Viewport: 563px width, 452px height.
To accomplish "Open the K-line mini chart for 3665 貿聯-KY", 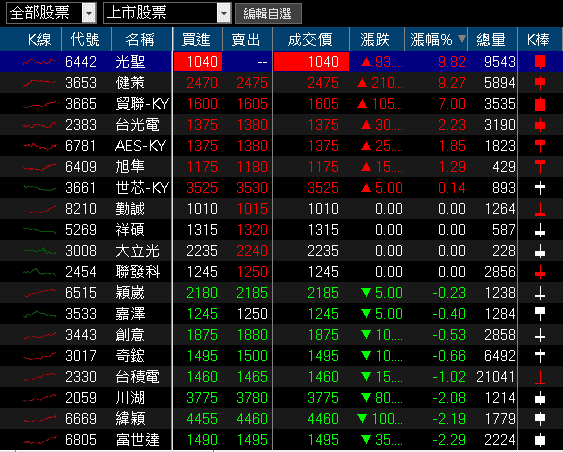I will (39, 104).
